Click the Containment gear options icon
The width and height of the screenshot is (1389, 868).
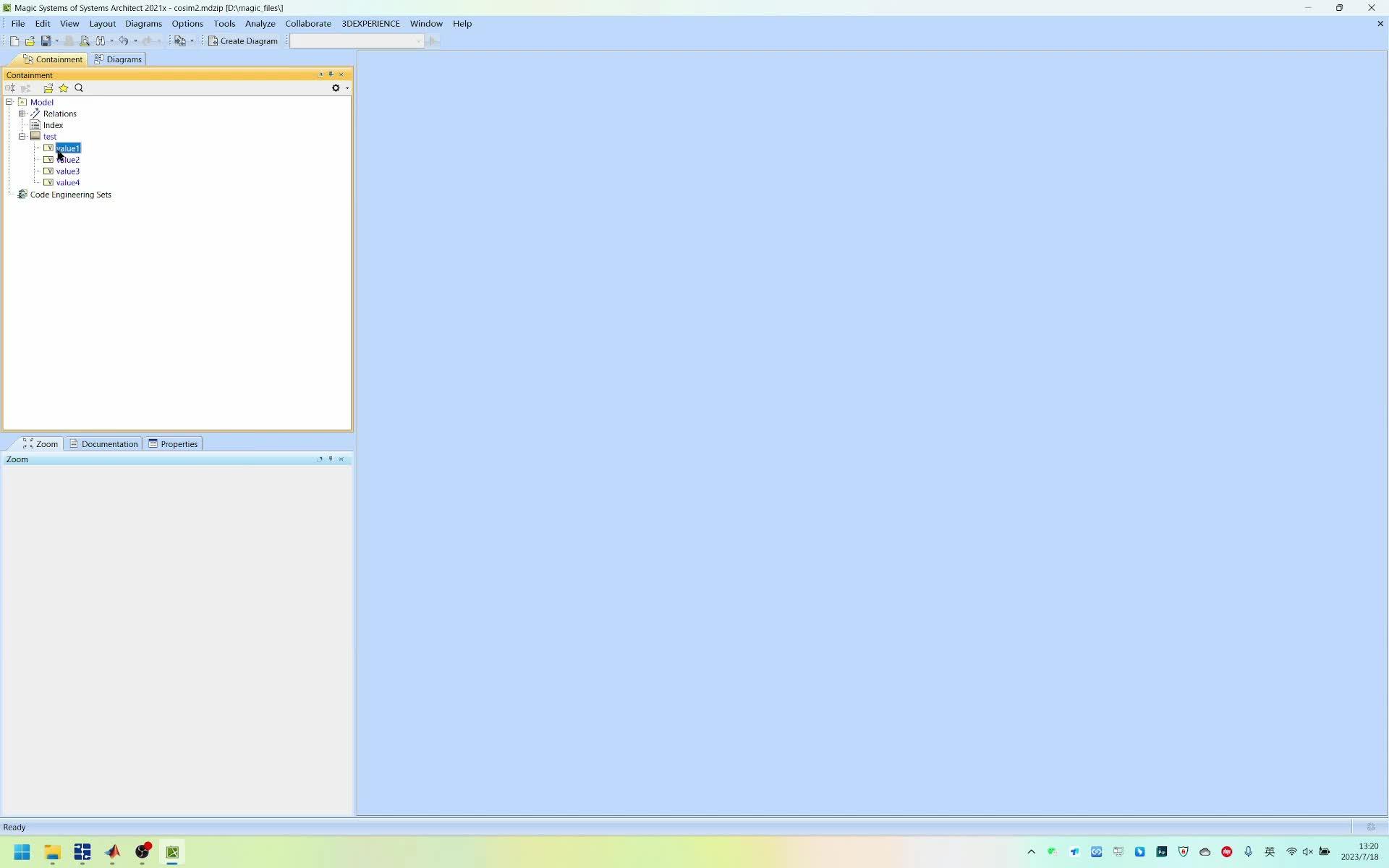click(x=336, y=88)
